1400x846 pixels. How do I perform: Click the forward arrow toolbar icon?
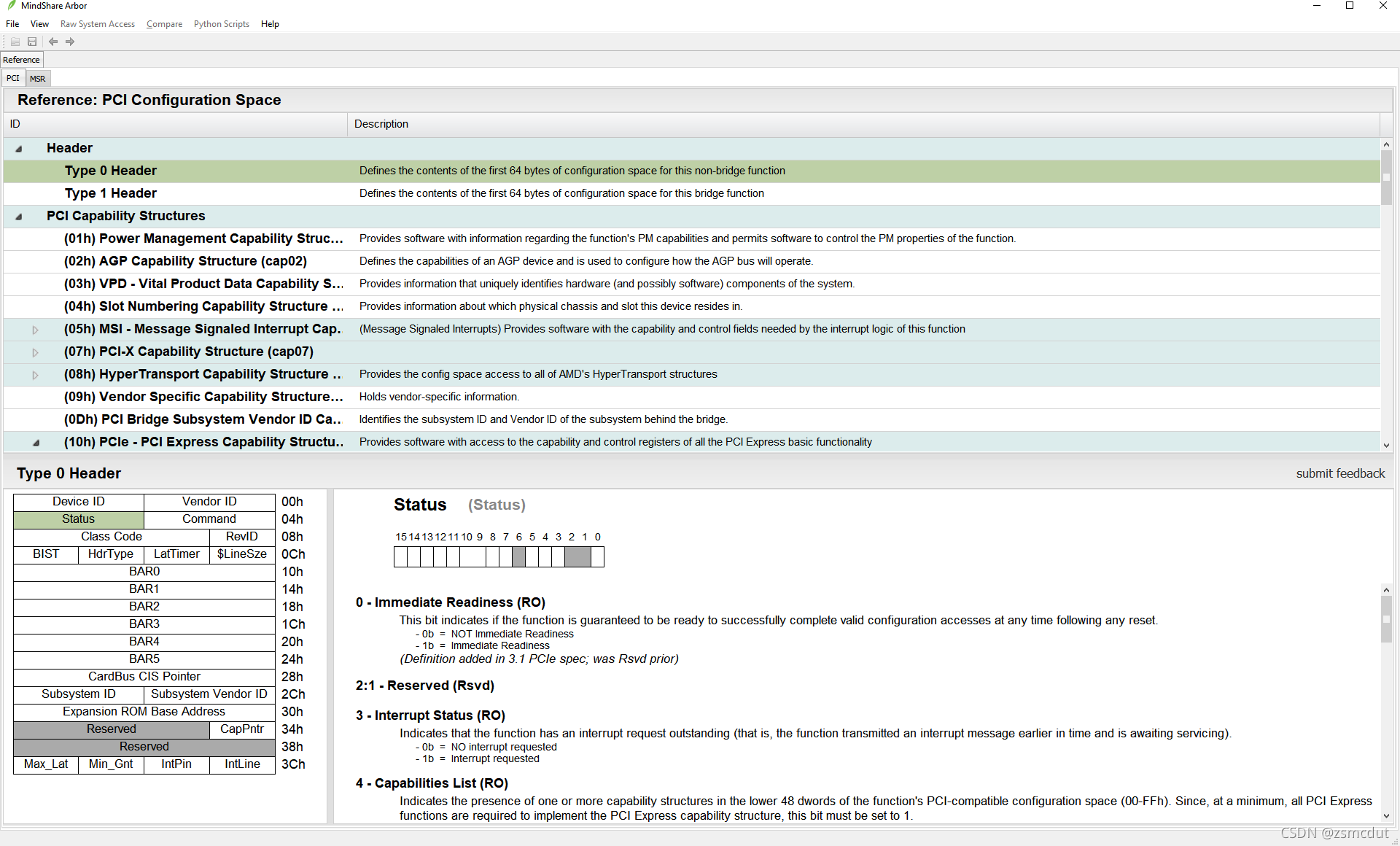[70, 42]
